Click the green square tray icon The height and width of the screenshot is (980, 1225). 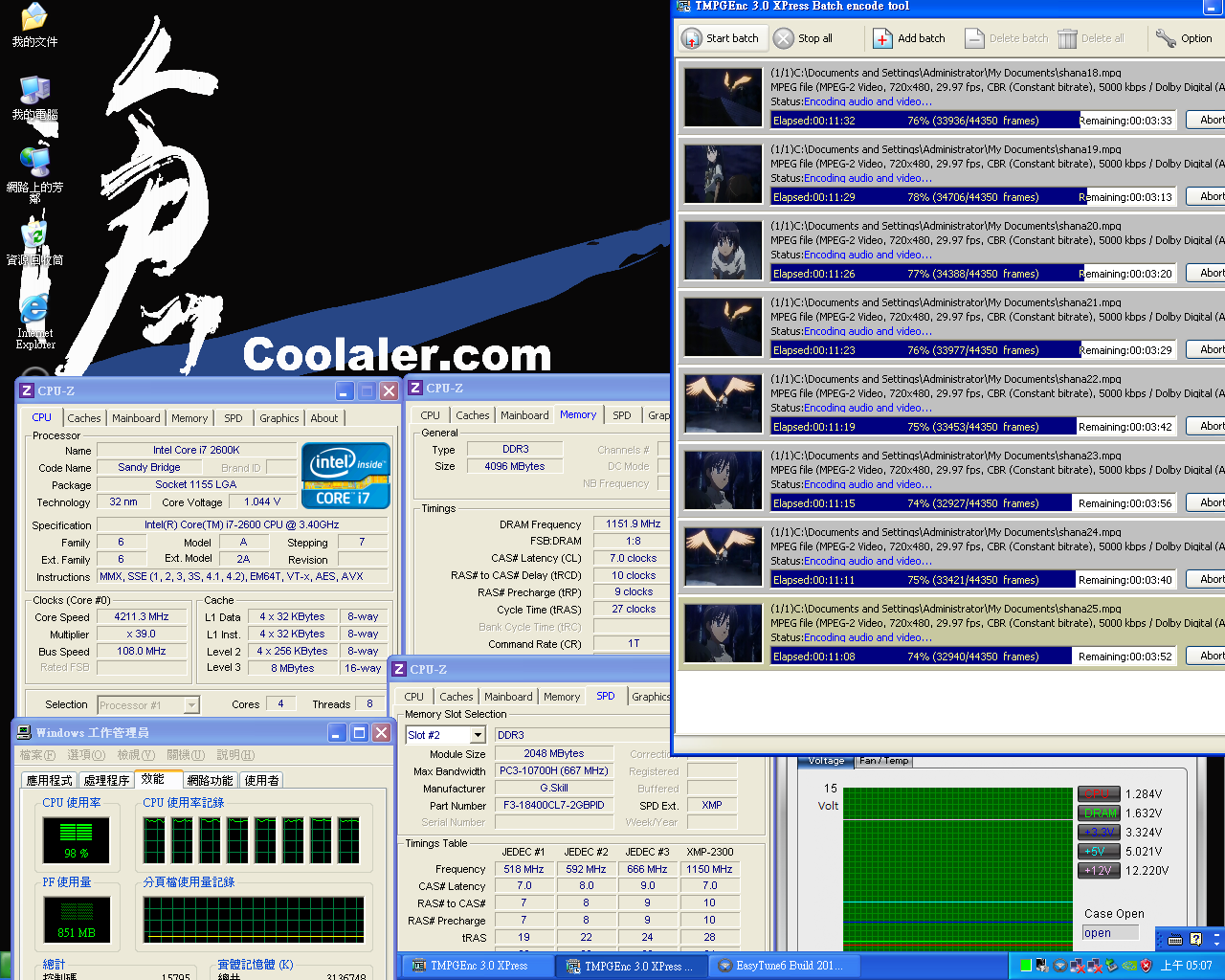pyautogui.click(x=1026, y=966)
